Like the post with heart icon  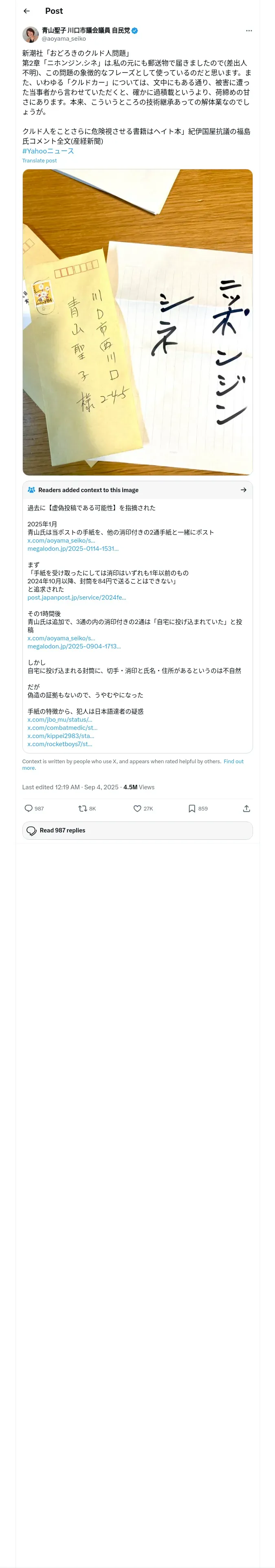click(137, 808)
